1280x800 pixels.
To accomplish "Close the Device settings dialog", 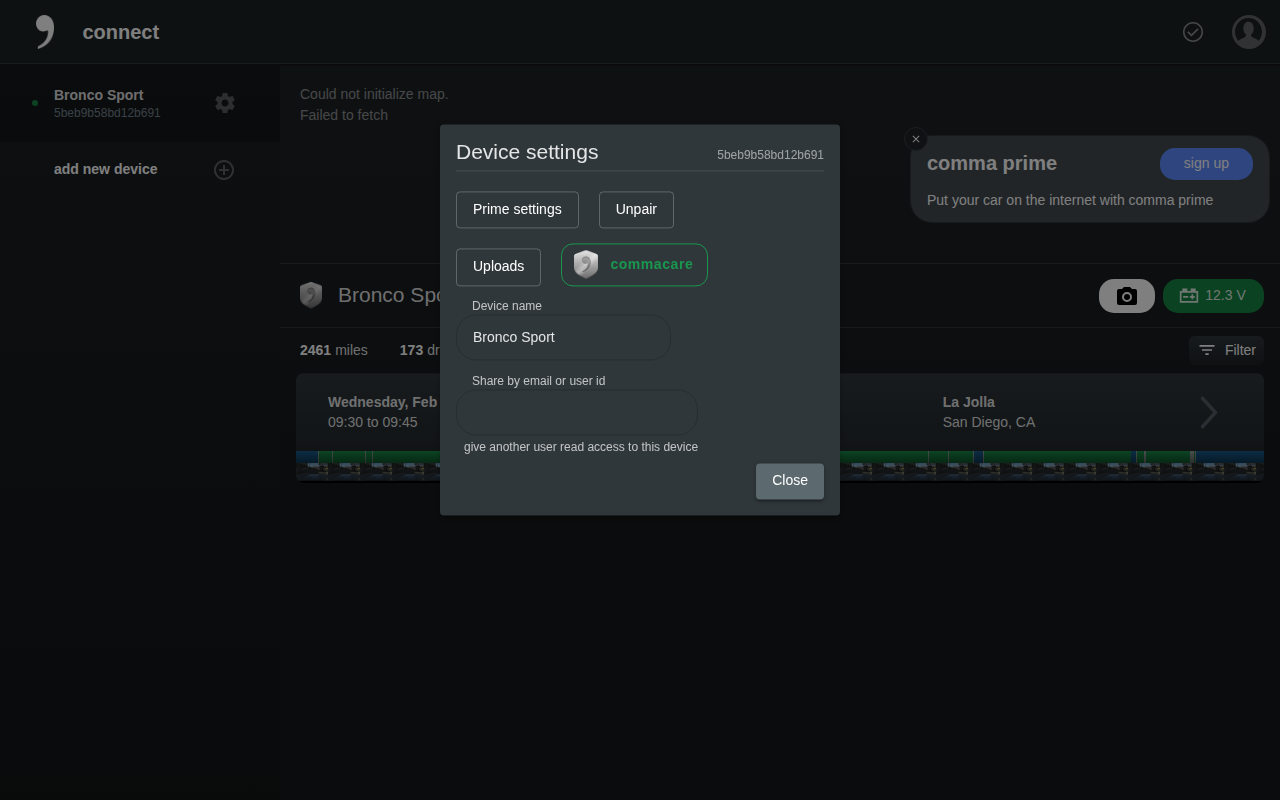I will tap(790, 481).
